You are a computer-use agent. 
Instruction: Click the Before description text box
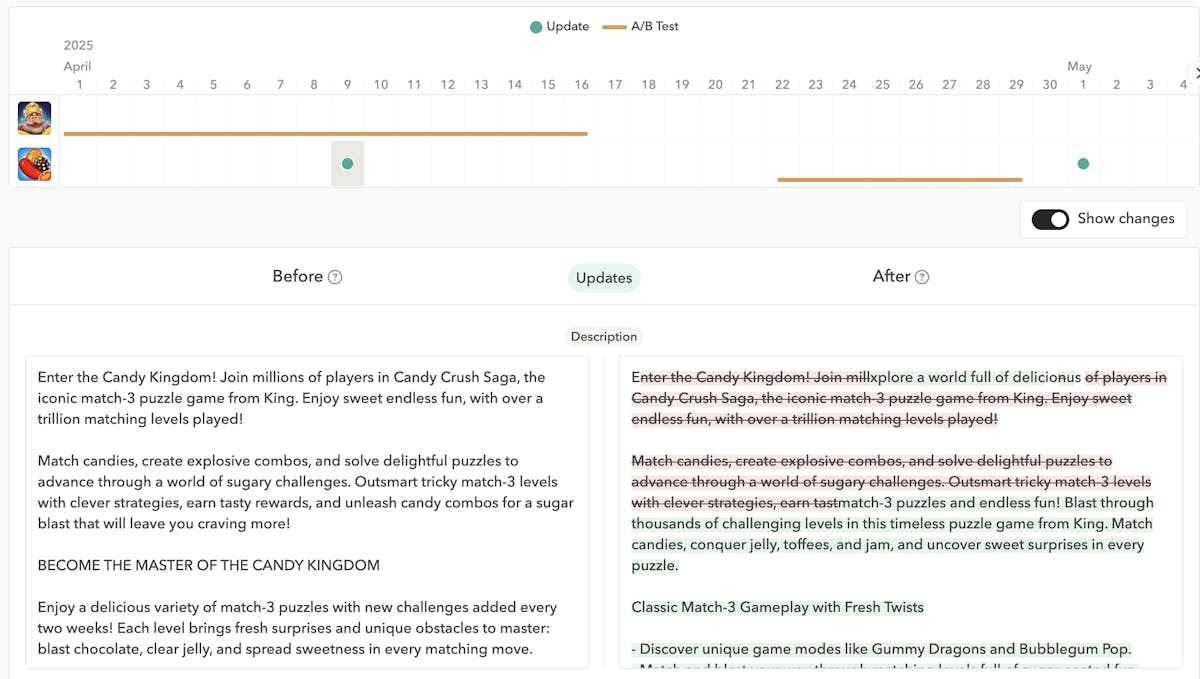tap(306, 510)
